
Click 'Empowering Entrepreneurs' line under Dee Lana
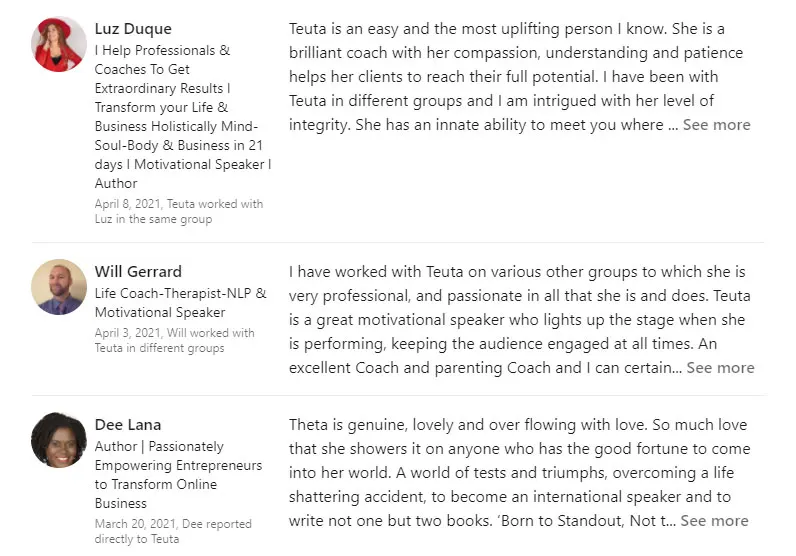tap(178, 465)
